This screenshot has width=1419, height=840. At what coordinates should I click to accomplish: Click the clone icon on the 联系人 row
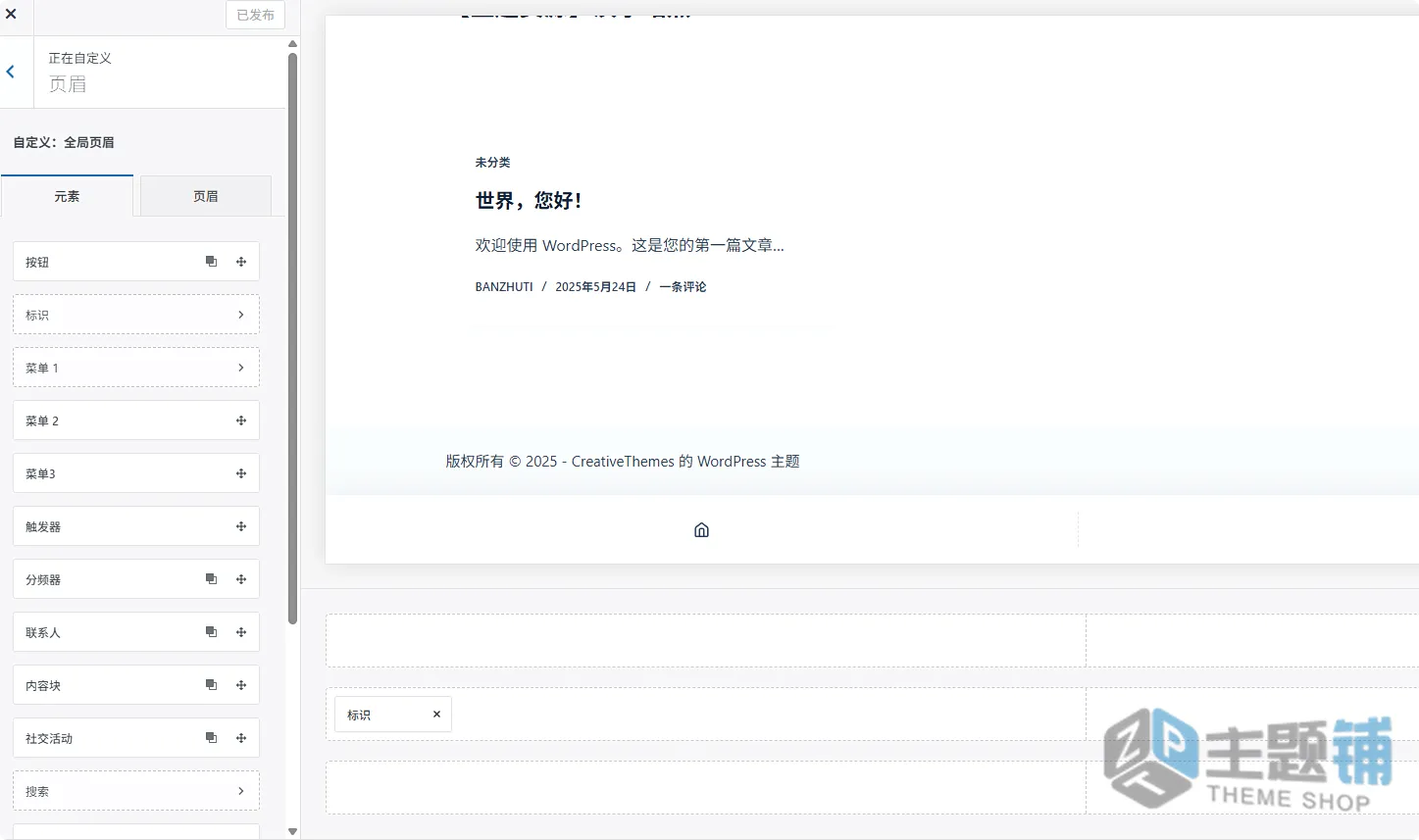(211, 632)
